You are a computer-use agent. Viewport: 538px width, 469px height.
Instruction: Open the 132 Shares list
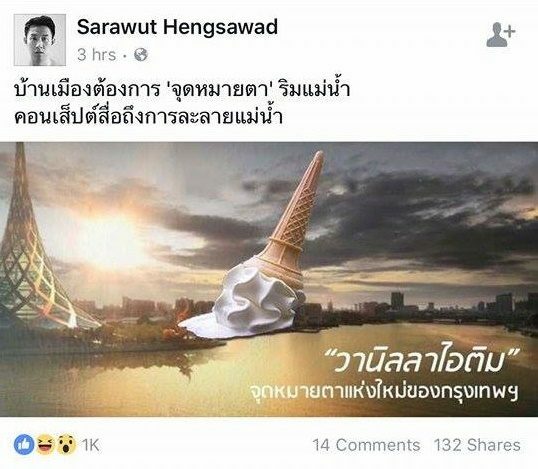(477, 445)
